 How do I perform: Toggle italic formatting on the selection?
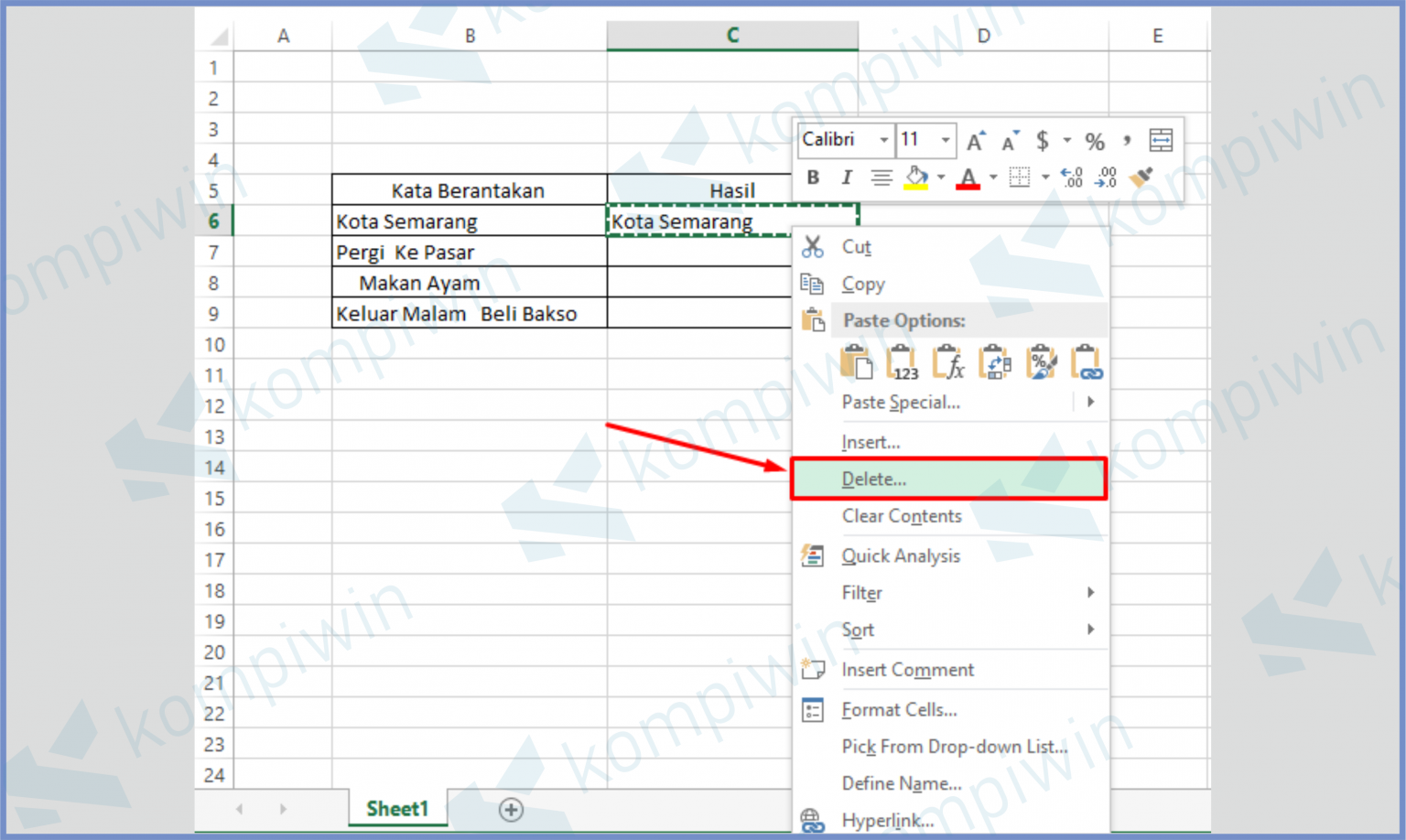click(x=847, y=178)
